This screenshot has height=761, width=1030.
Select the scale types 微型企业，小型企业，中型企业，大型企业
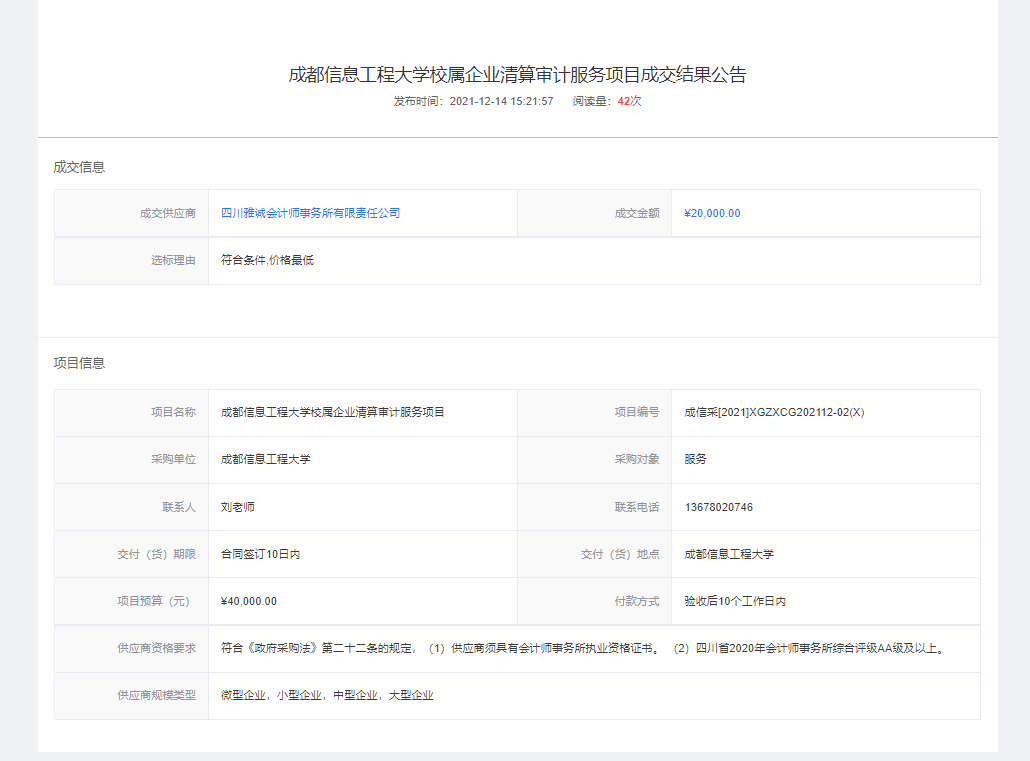coord(327,695)
